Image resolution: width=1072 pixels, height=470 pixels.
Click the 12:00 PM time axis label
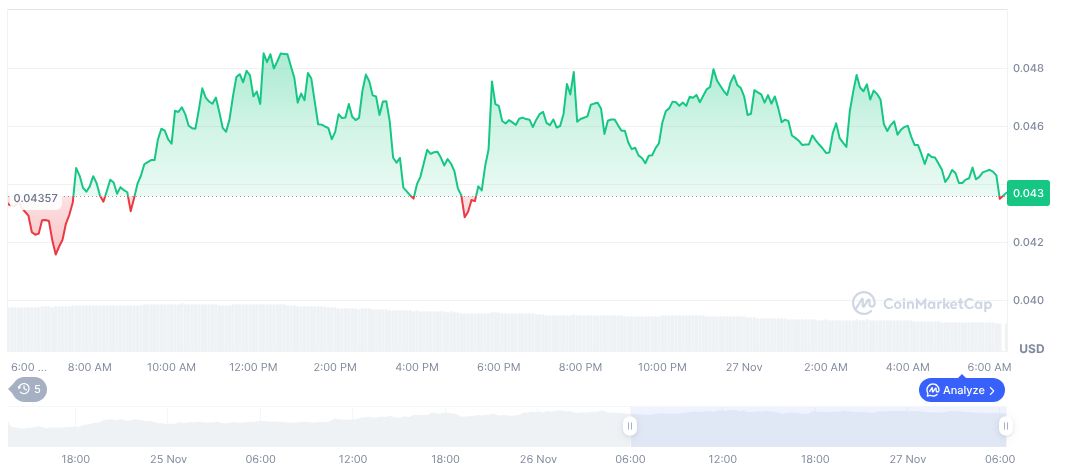click(253, 367)
